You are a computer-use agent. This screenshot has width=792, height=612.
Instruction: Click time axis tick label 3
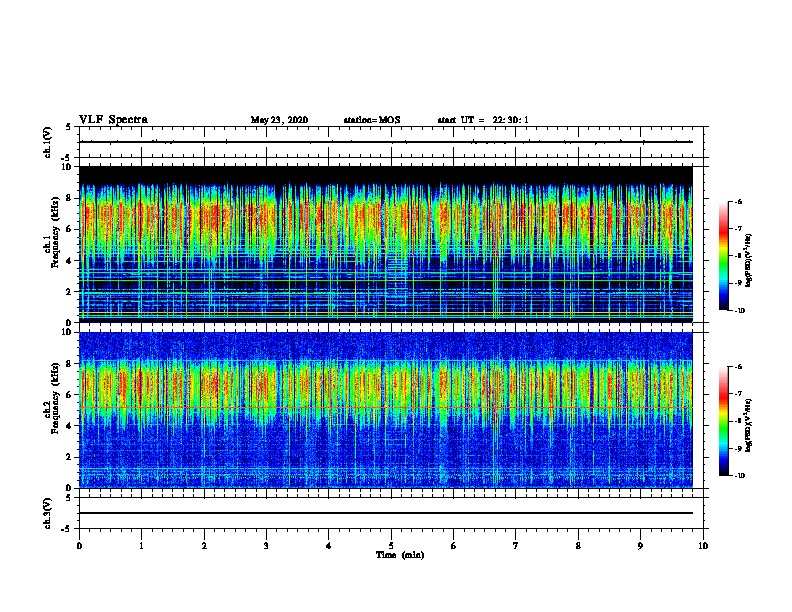tap(266, 546)
